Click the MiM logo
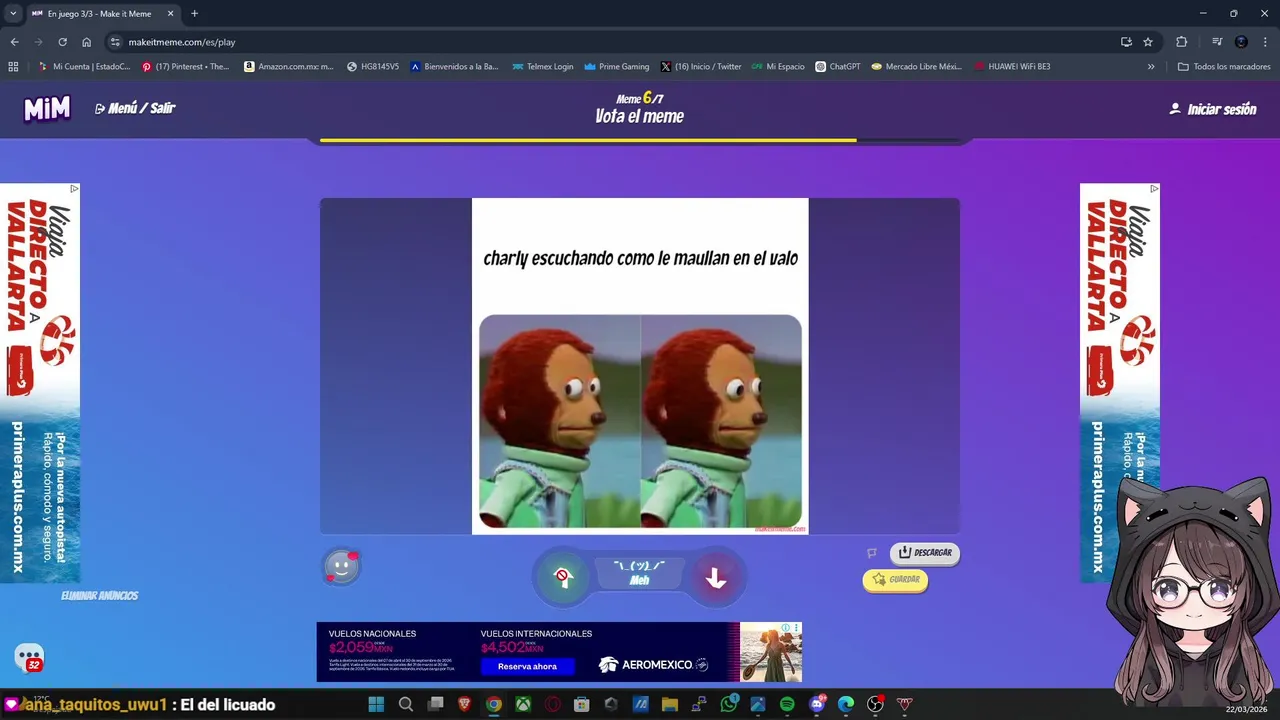Screen dimensions: 1280x720 tap(47, 108)
